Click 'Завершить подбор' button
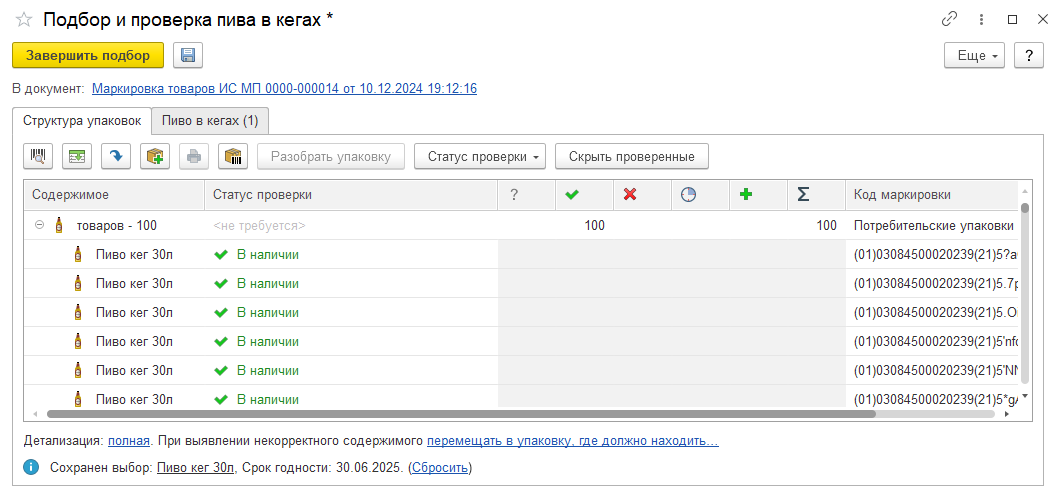Screen dimensions: 1059x497 tap(88, 55)
